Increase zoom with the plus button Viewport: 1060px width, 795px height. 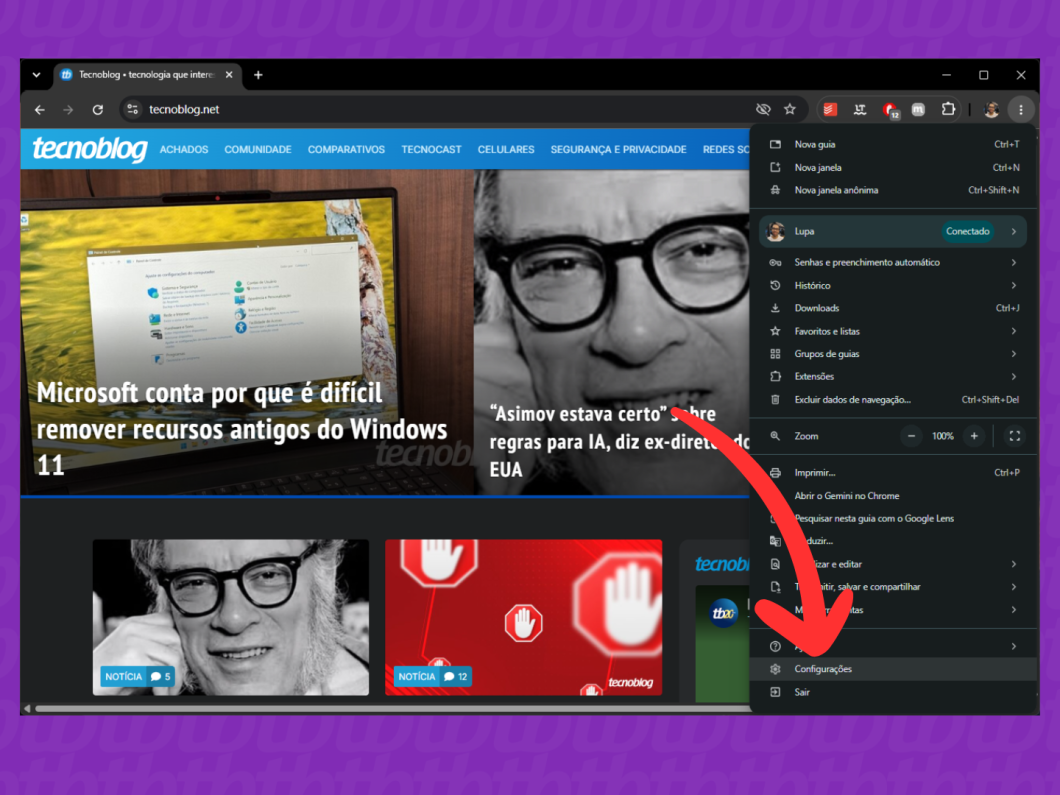(x=974, y=436)
